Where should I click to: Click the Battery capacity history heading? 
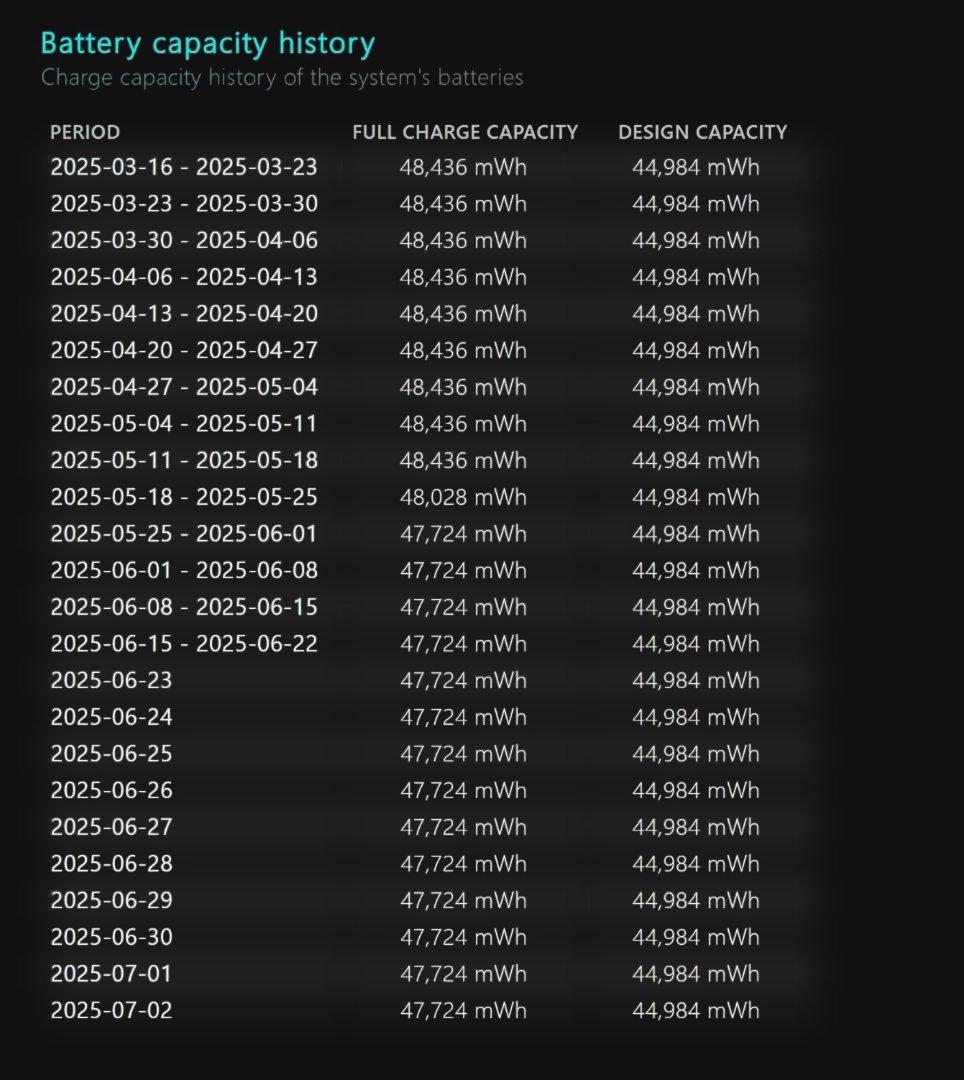click(x=207, y=44)
